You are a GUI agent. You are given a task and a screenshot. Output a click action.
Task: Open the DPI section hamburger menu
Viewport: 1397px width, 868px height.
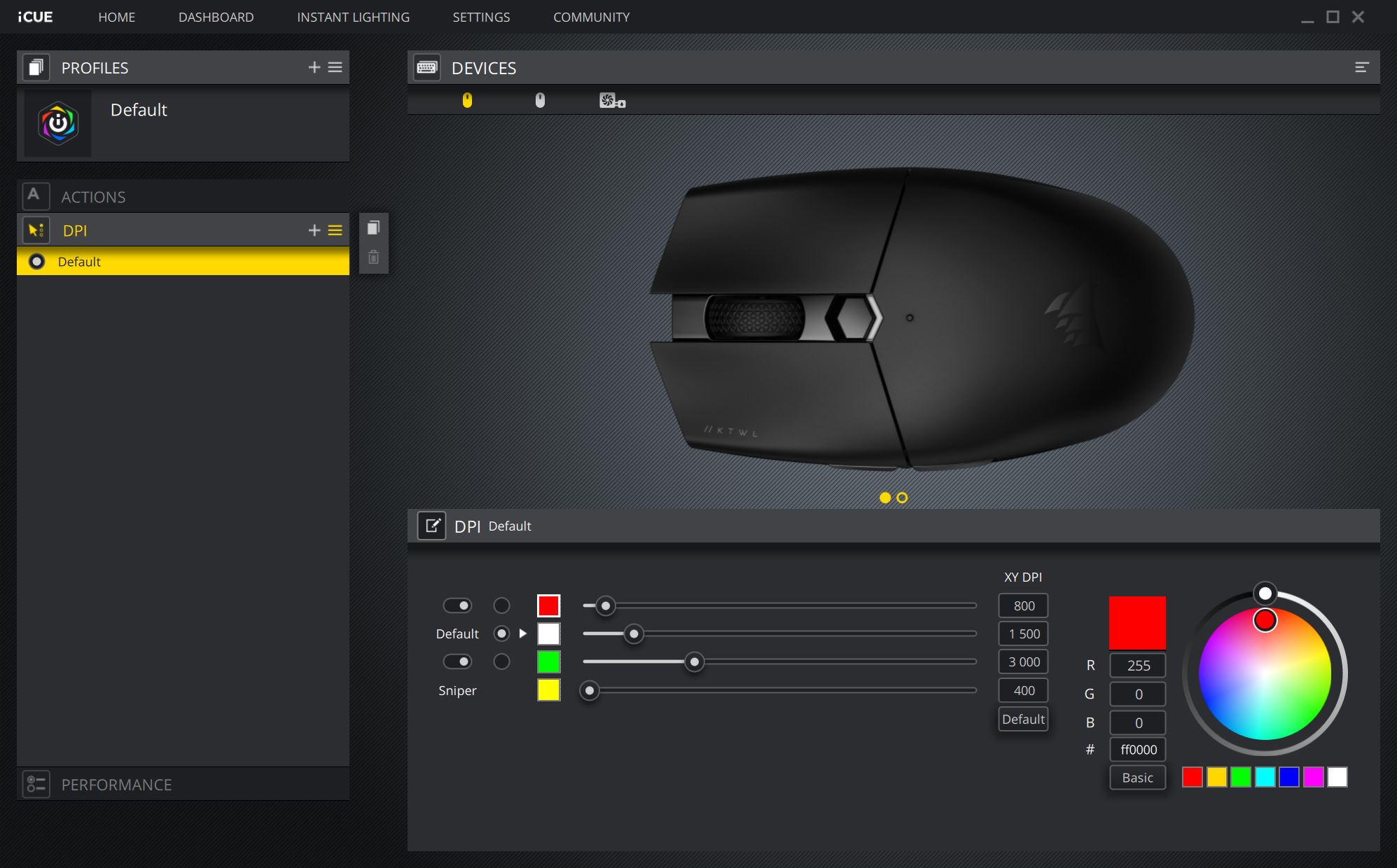pos(335,230)
